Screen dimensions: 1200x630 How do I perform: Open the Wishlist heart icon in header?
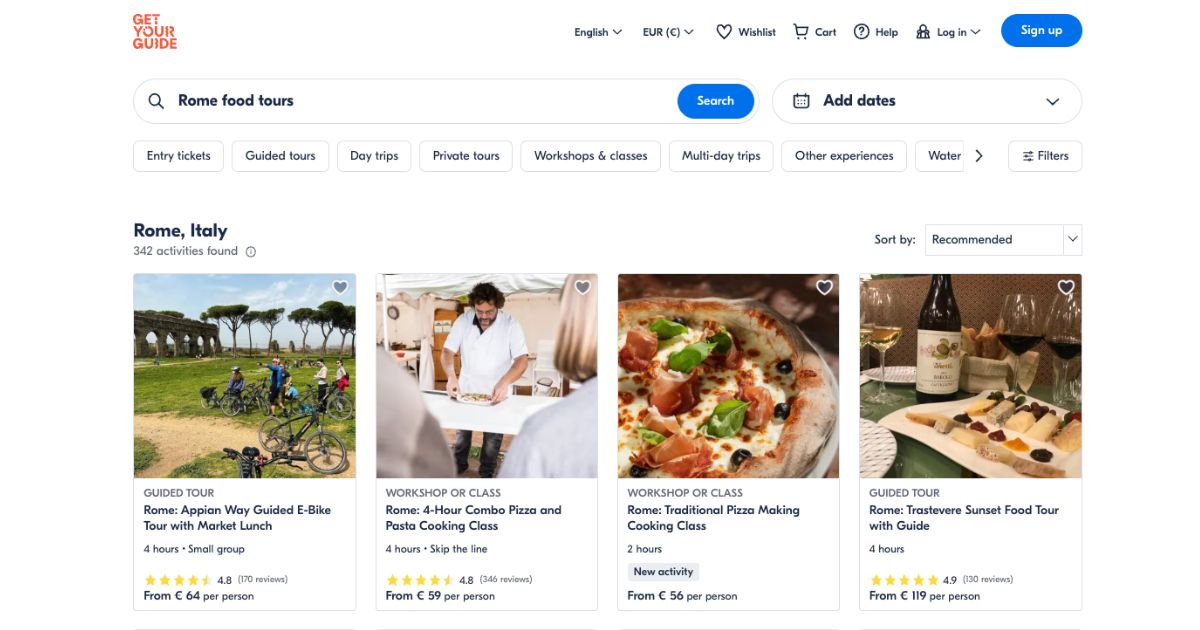pos(724,32)
